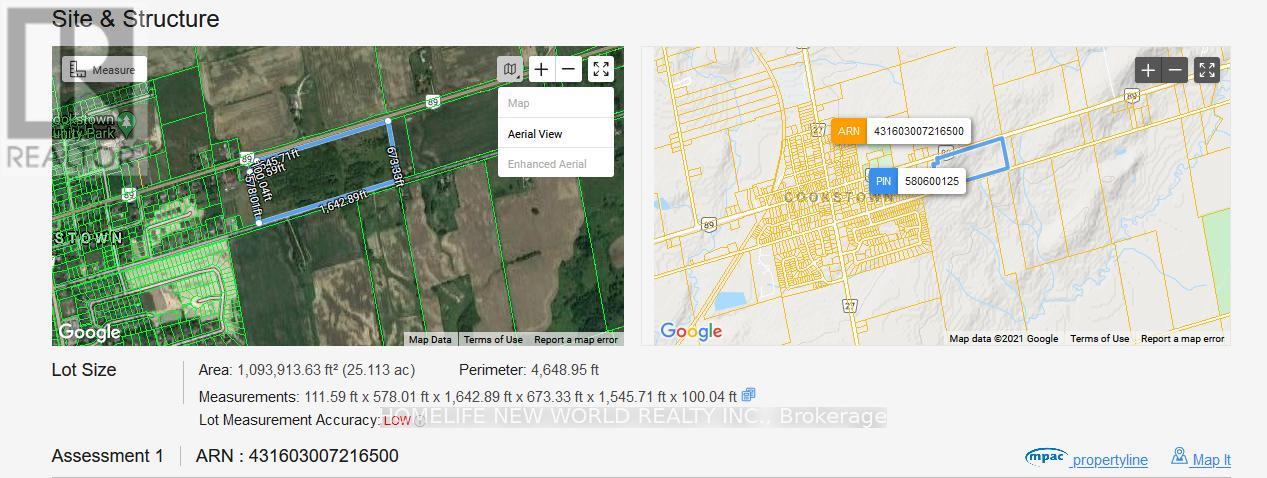The width and height of the screenshot is (1267, 478).
Task: Zoom out on the street map
Action: click(1176, 70)
